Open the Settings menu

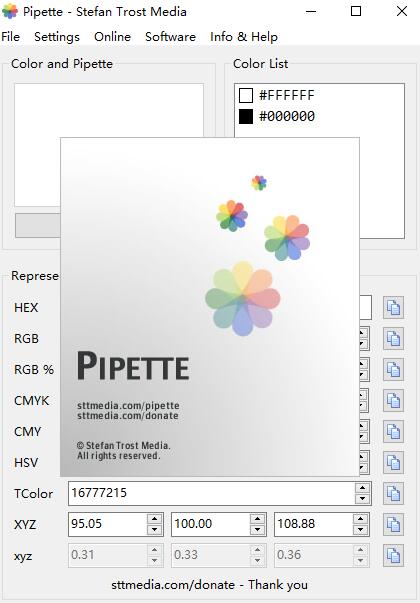pyautogui.click(x=57, y=37)
